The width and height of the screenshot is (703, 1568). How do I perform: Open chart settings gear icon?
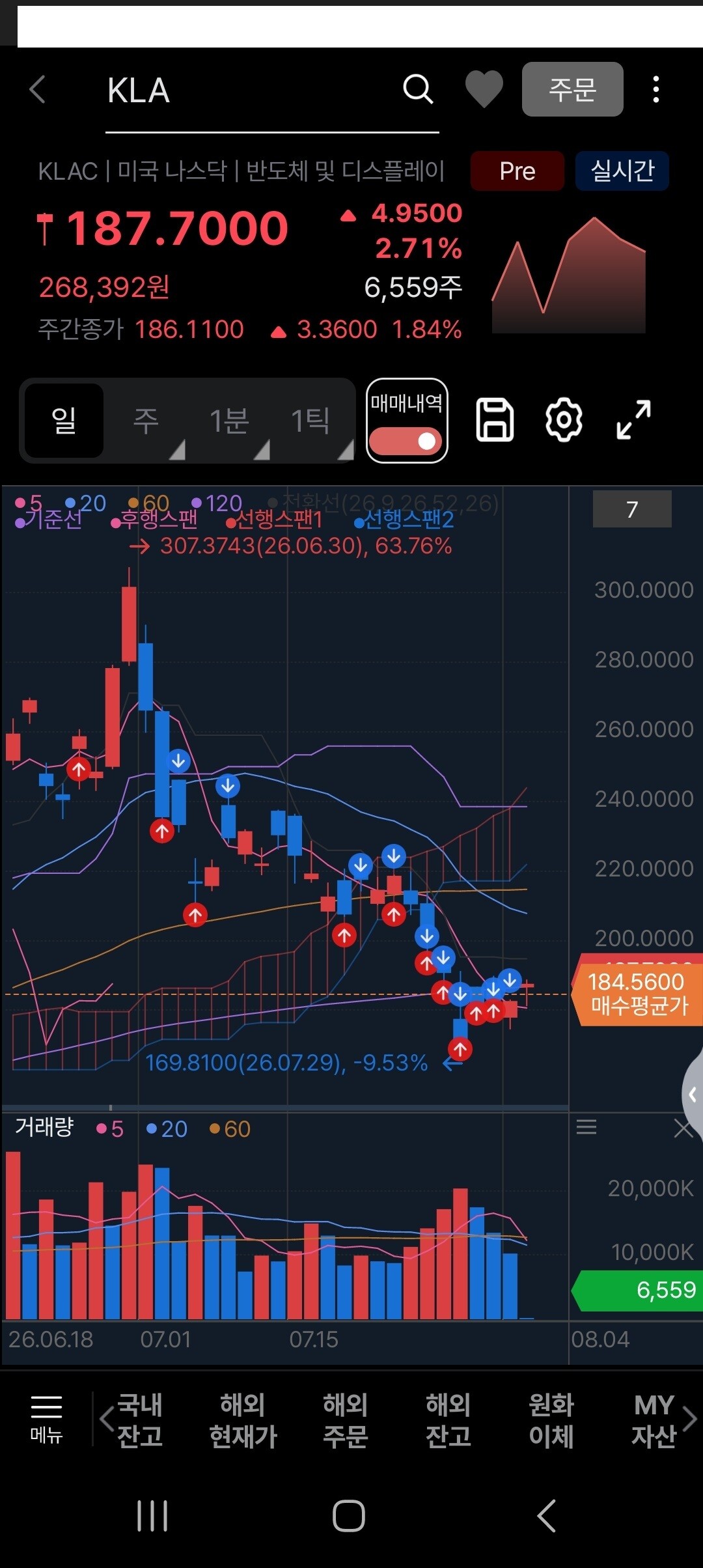point(564,420)
